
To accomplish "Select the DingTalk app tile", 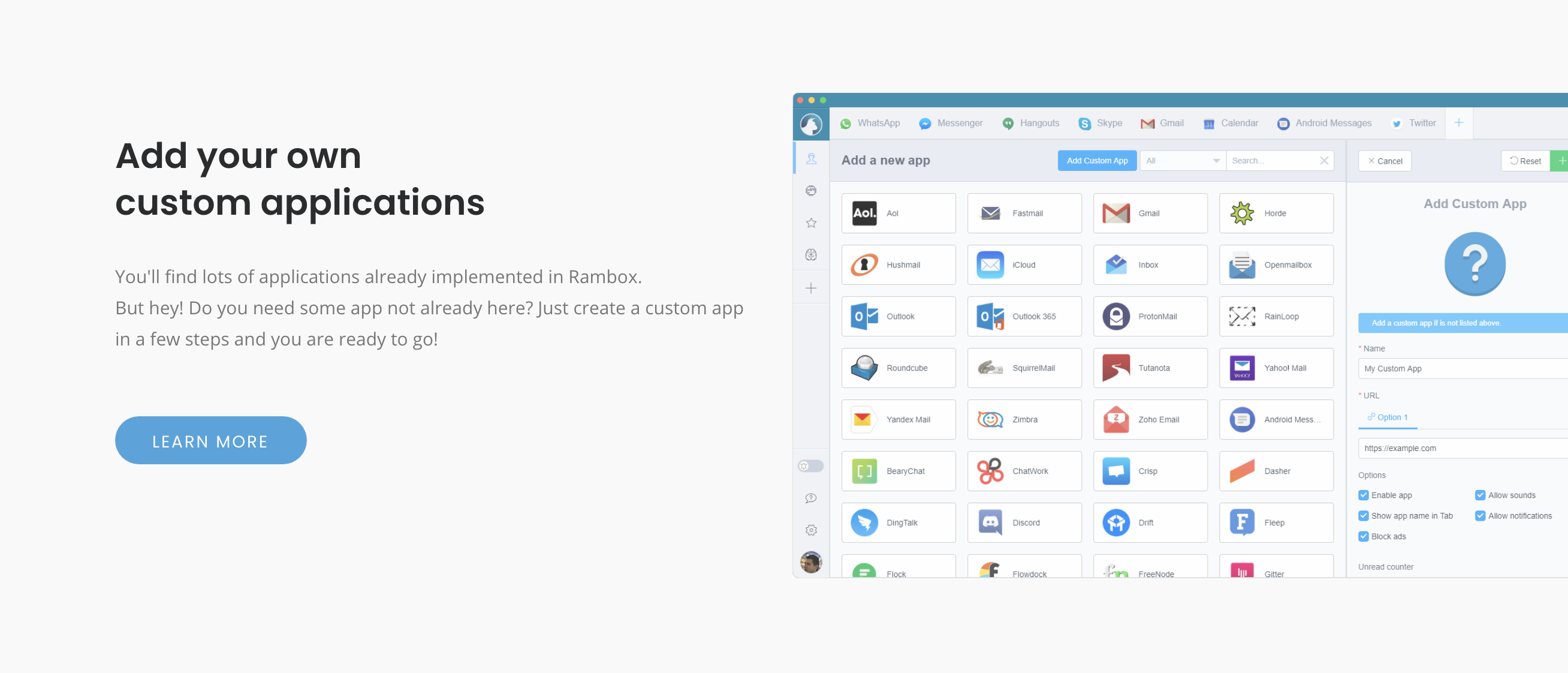I will pyautogui.click(x=898, y=522).
